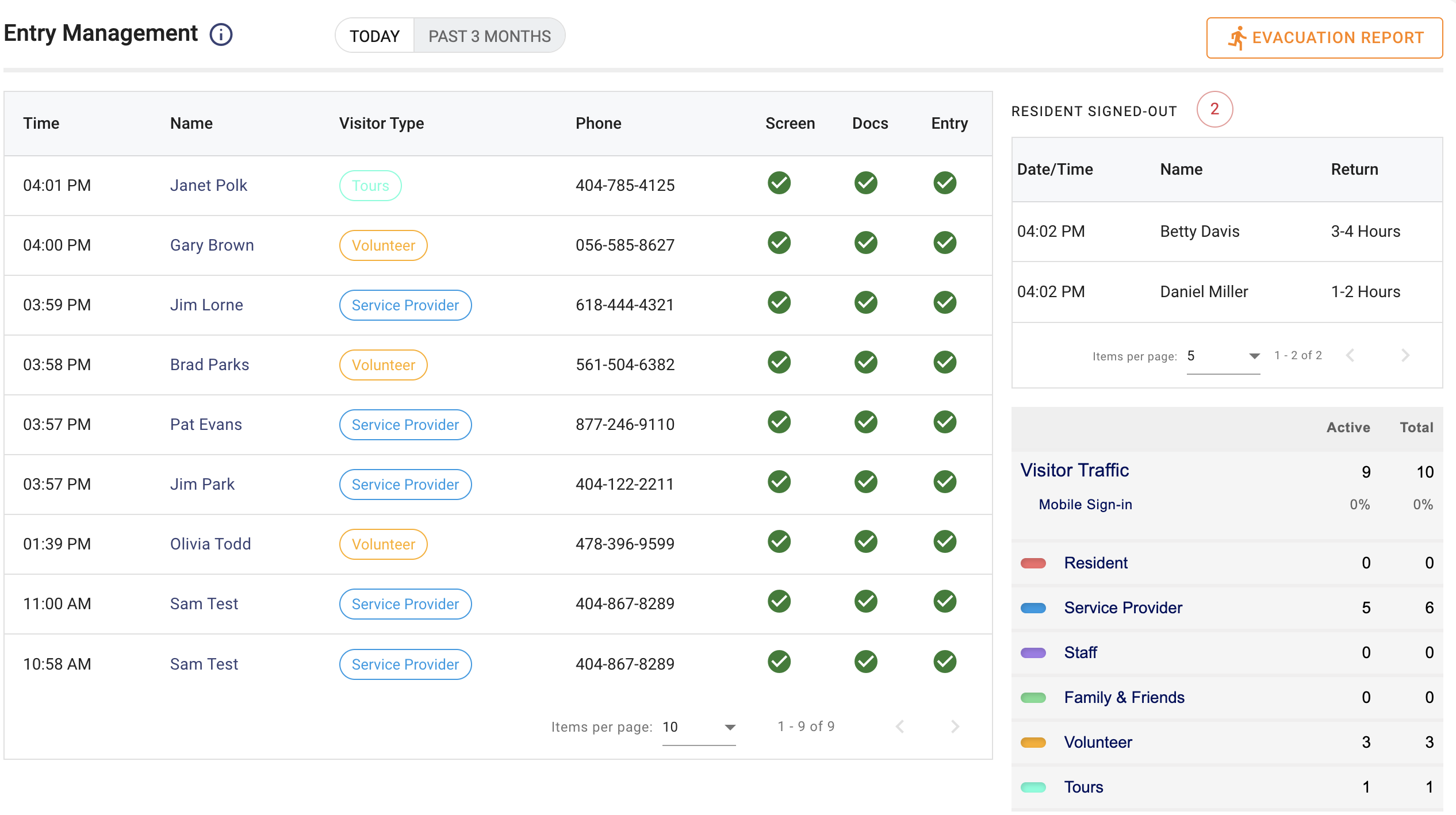Click the info icon beside Entry Management
The width and height of the screenshot is (1456, 815).
click(221, 34)
